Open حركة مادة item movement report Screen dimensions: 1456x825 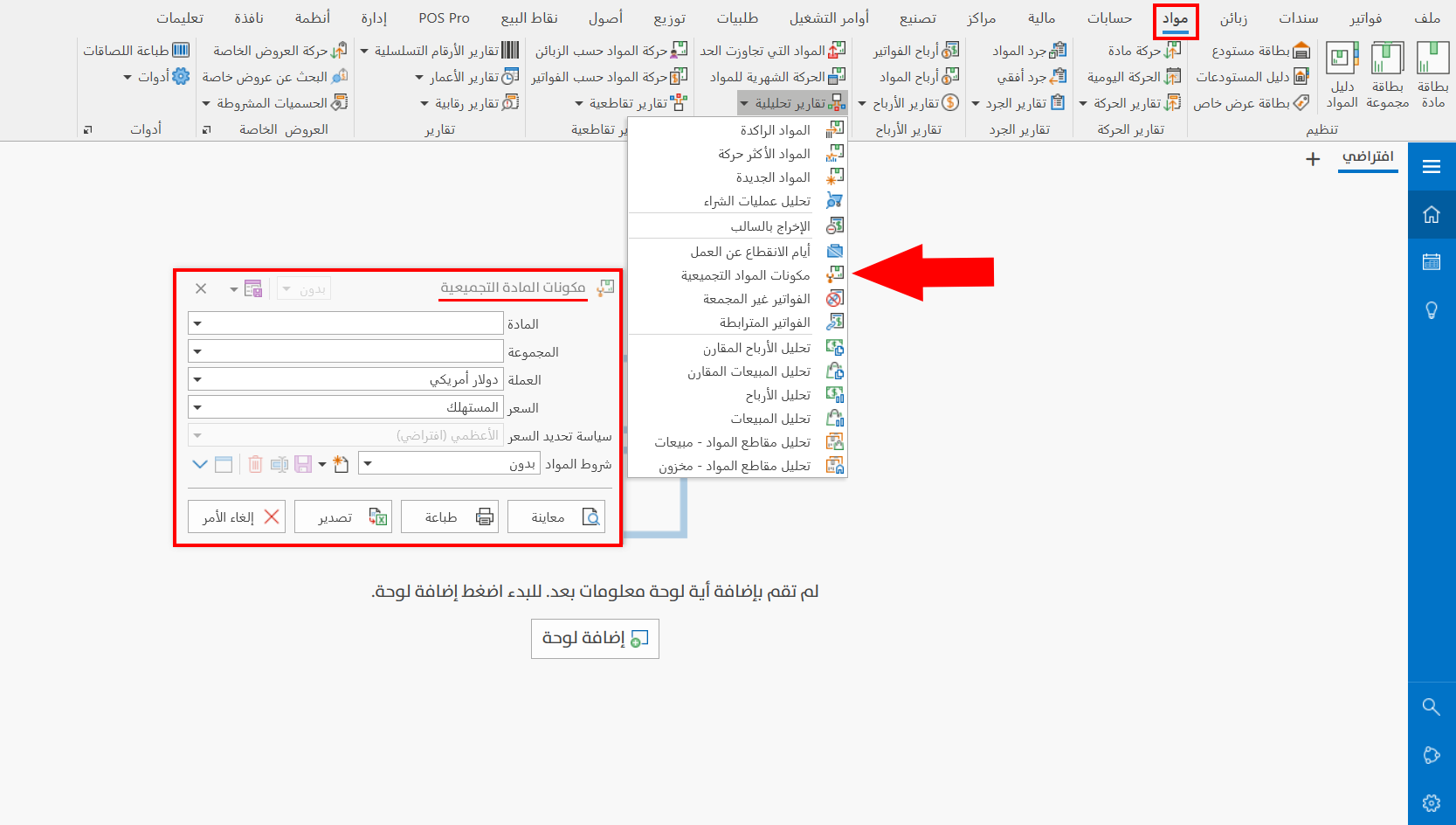[x=1144, y=51]
